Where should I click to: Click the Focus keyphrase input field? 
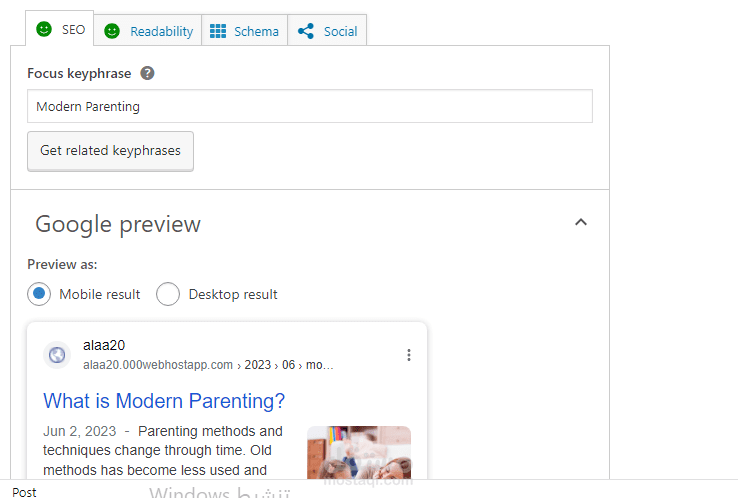coord(309,106)
